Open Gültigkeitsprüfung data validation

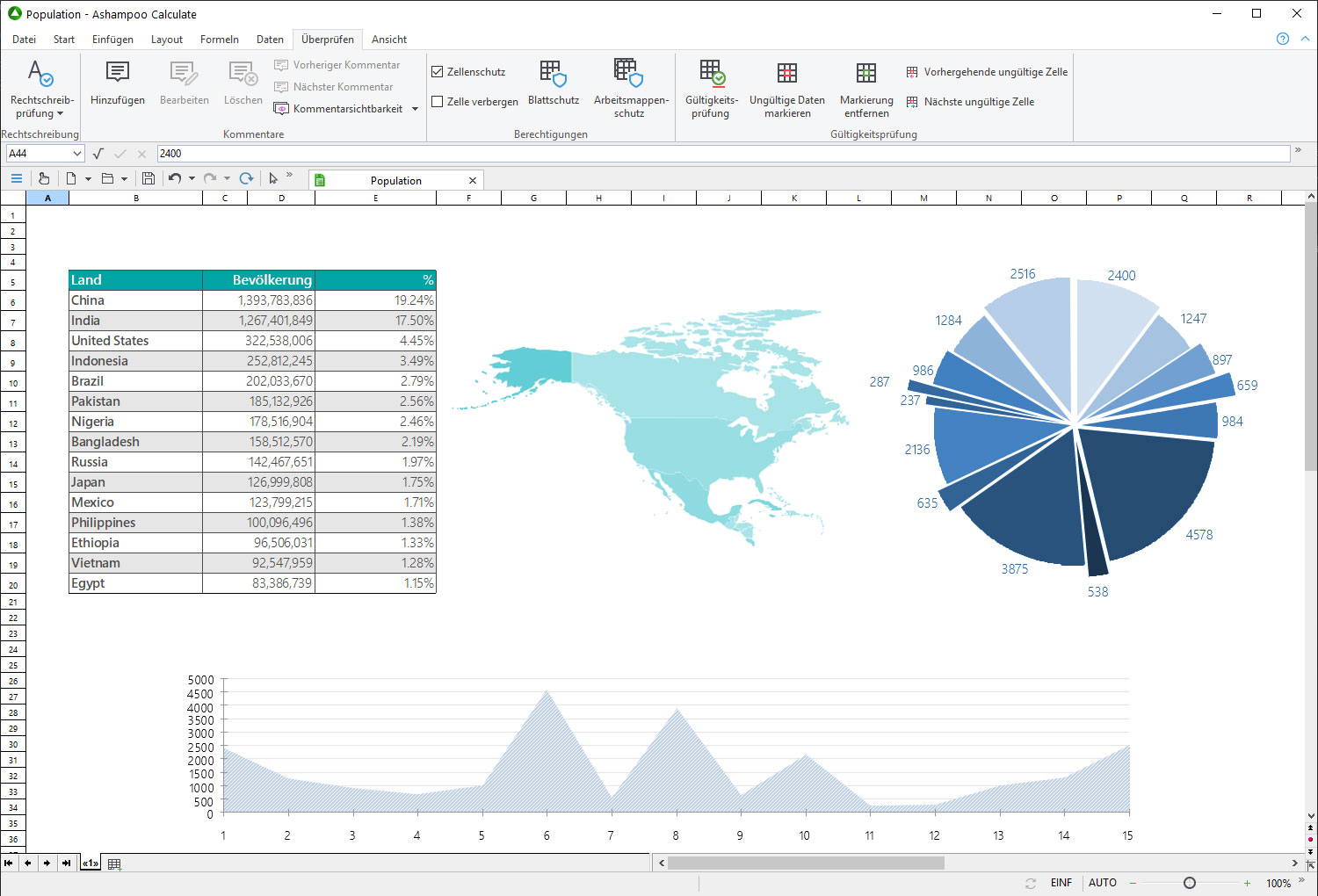pos(711,74)
